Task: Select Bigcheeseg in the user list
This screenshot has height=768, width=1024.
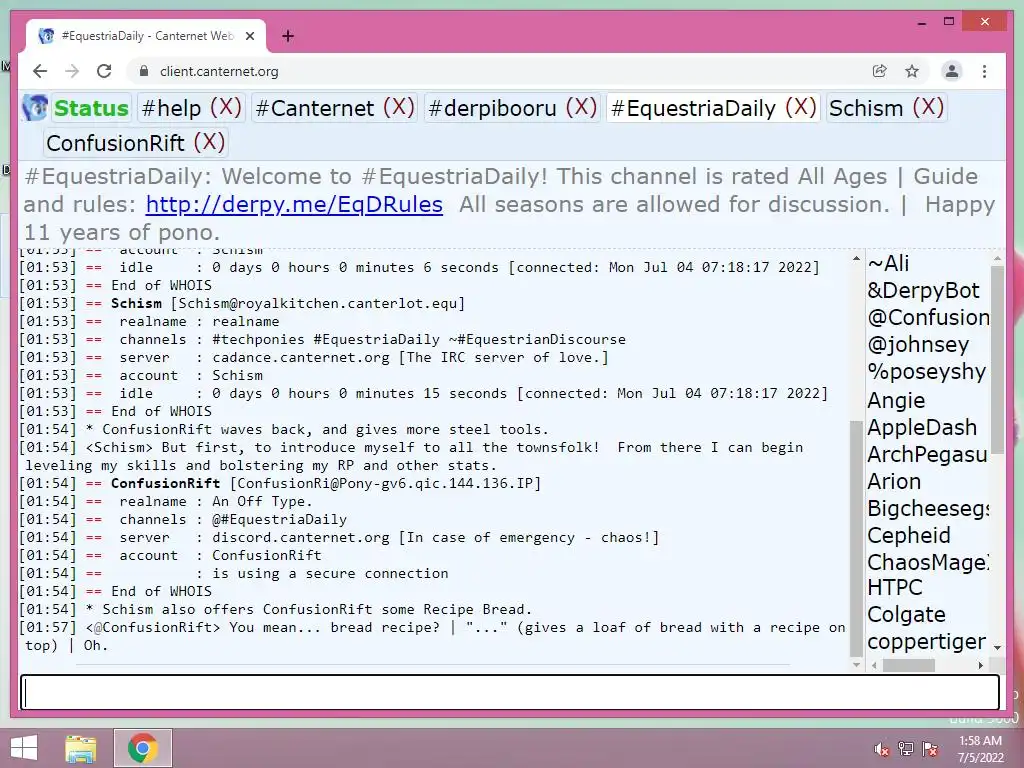Action: [x=928, y=509]
